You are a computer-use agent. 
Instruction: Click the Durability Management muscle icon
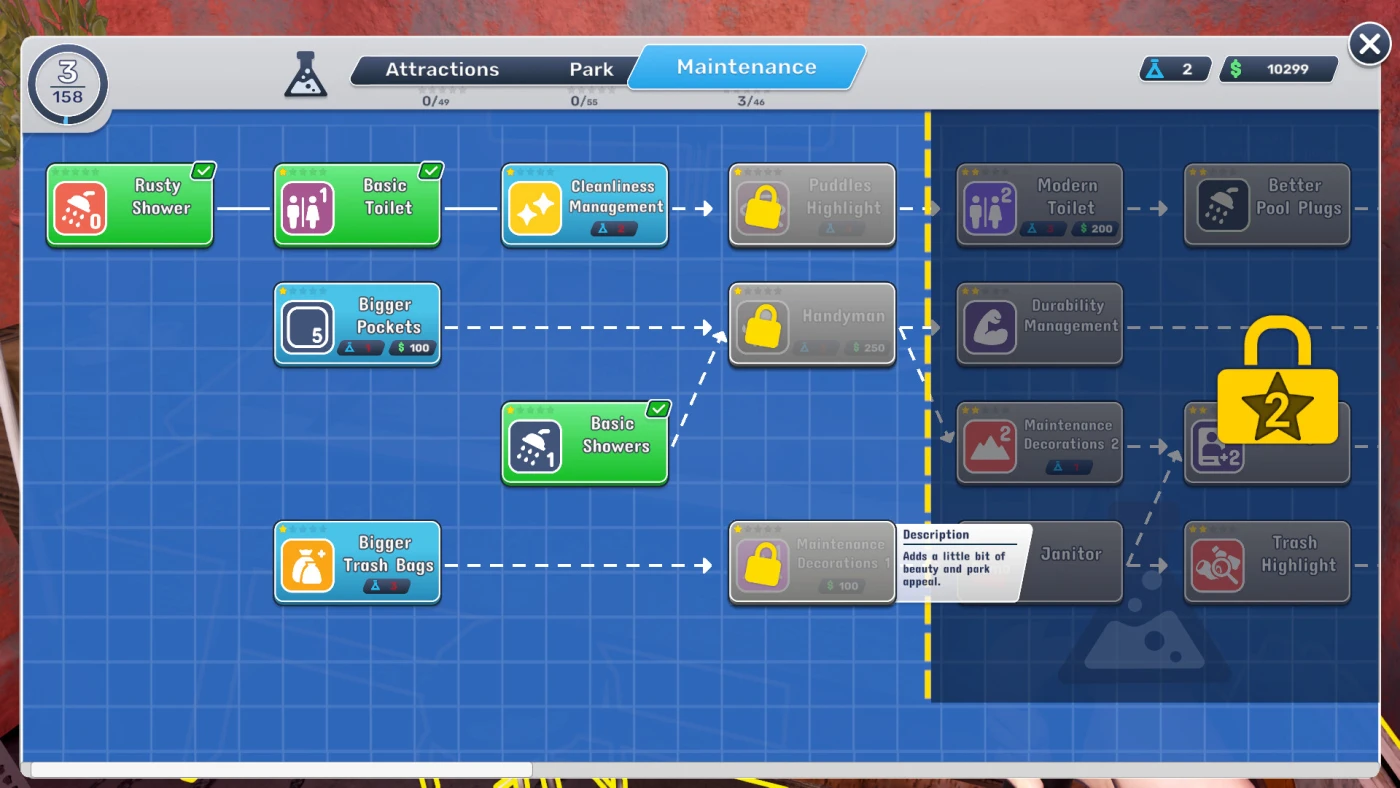pyautogui.click(x=990, y=327)
